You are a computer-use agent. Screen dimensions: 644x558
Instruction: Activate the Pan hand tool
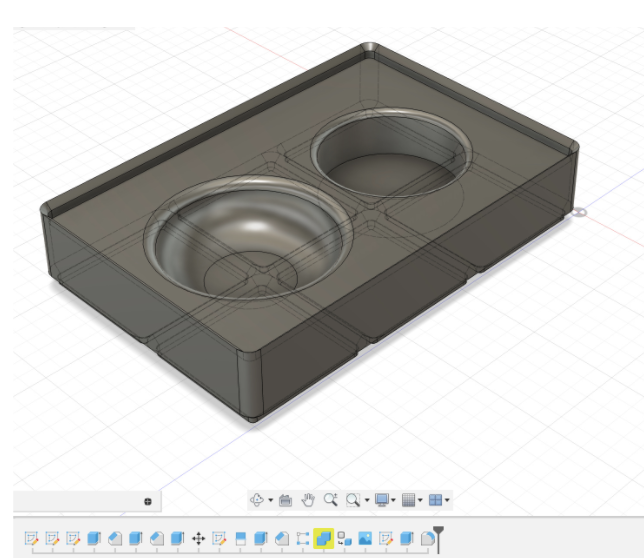(x=308, y=500)
